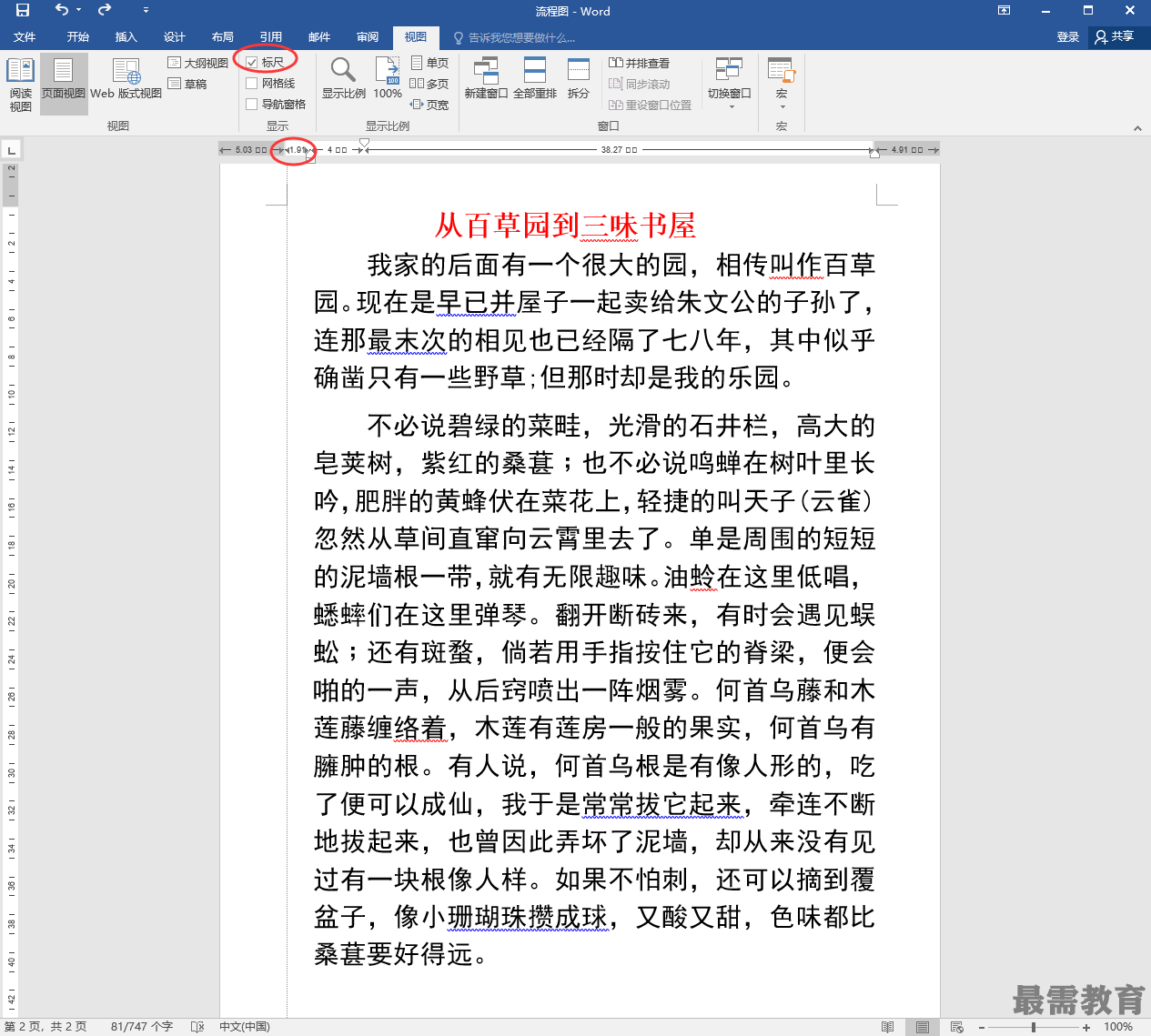
Task: Switch to the 设计 tab
Action: coord(174,37)
